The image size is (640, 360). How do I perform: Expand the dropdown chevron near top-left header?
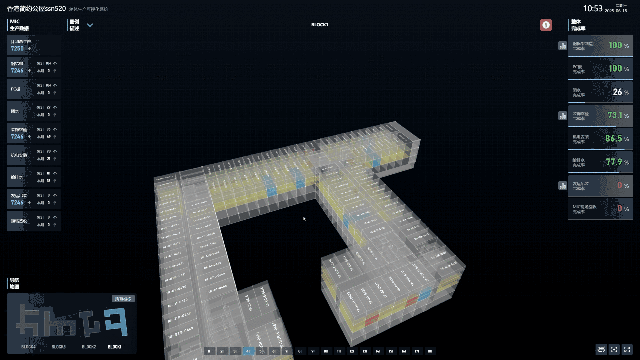point(90,25)
